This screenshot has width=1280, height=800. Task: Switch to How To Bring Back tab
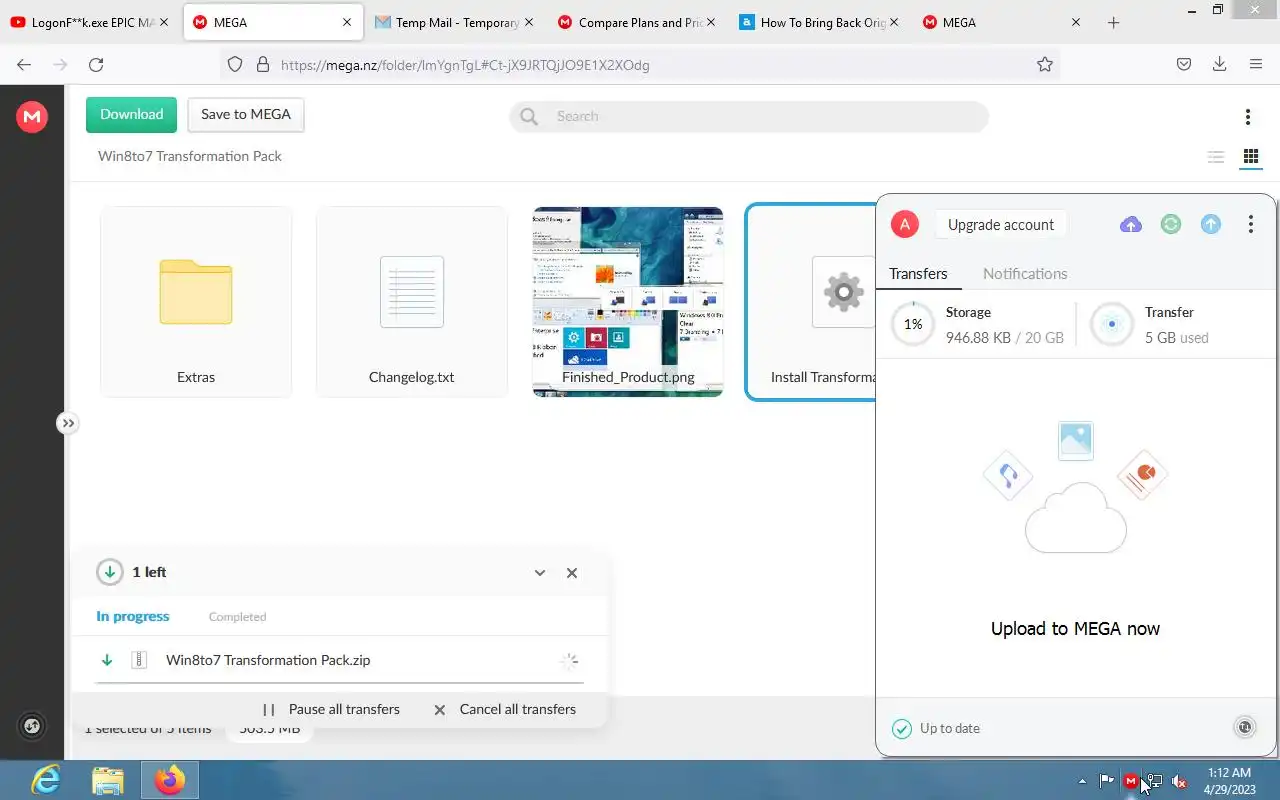point(819,22)
